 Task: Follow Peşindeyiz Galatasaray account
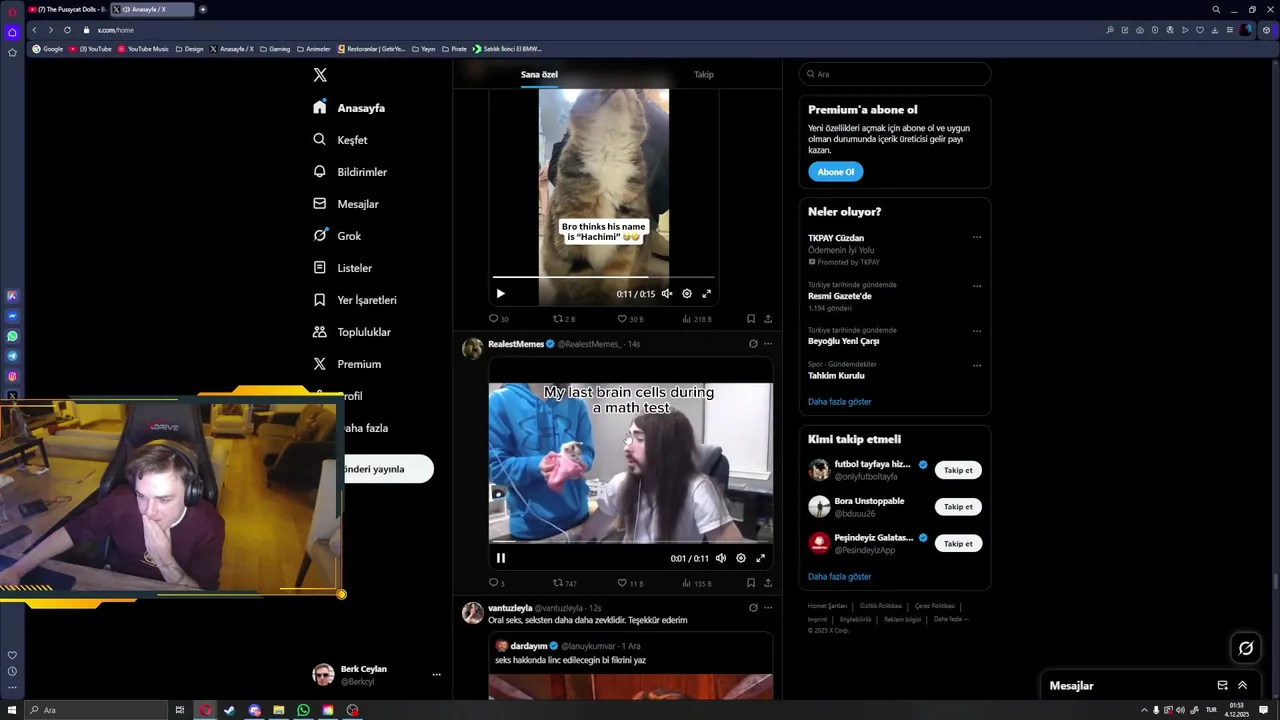[x=958, y=544]
